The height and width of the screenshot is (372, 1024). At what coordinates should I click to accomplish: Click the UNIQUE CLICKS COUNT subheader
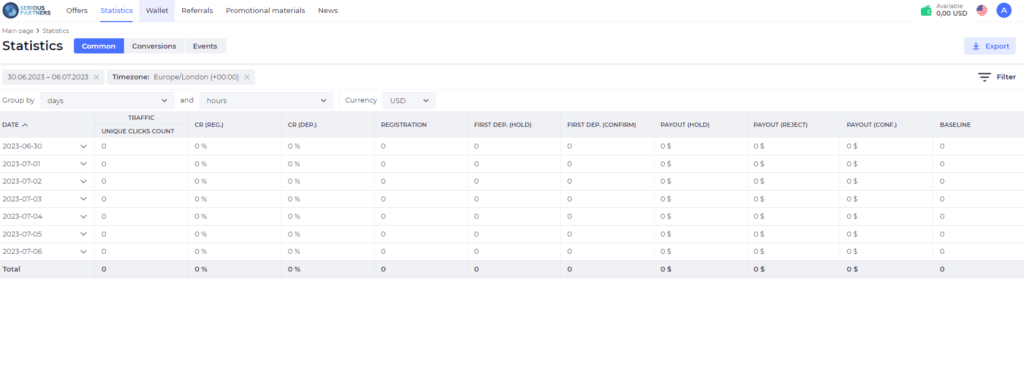click(x=138, y=131)
